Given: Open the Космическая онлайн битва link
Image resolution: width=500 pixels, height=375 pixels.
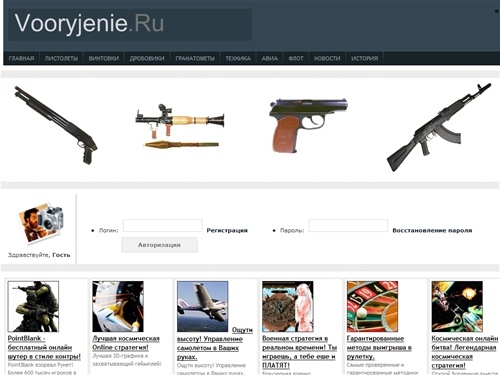Looking at the screenshot, I should (465, 352).
